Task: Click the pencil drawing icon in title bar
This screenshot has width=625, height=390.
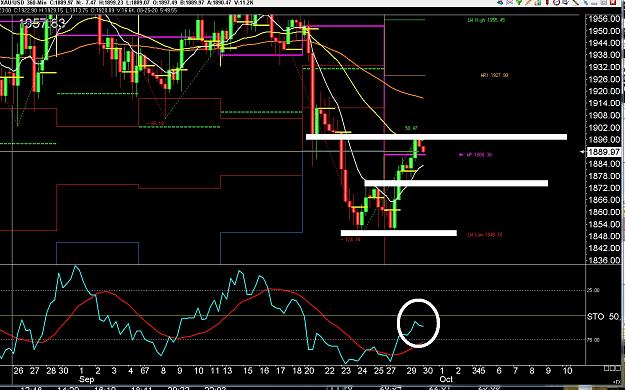Action: [x=528, y=2]
